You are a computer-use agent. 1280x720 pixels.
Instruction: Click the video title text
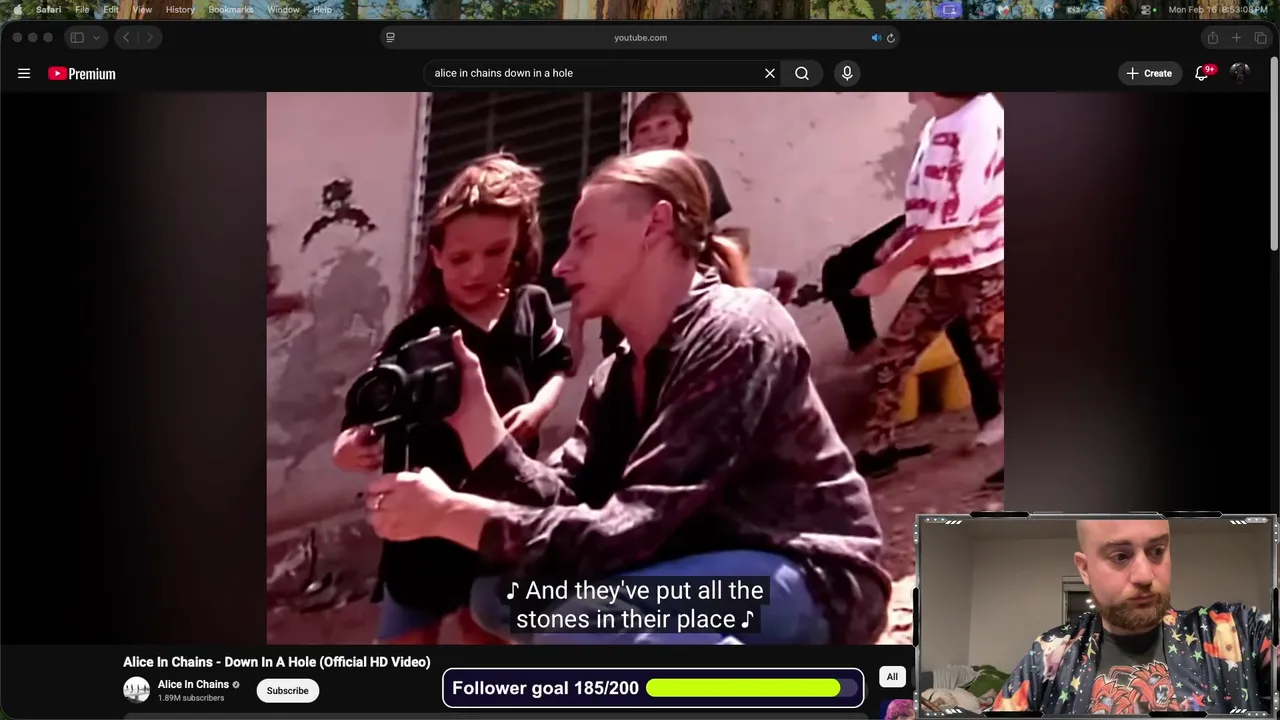[x=276, y=662]
